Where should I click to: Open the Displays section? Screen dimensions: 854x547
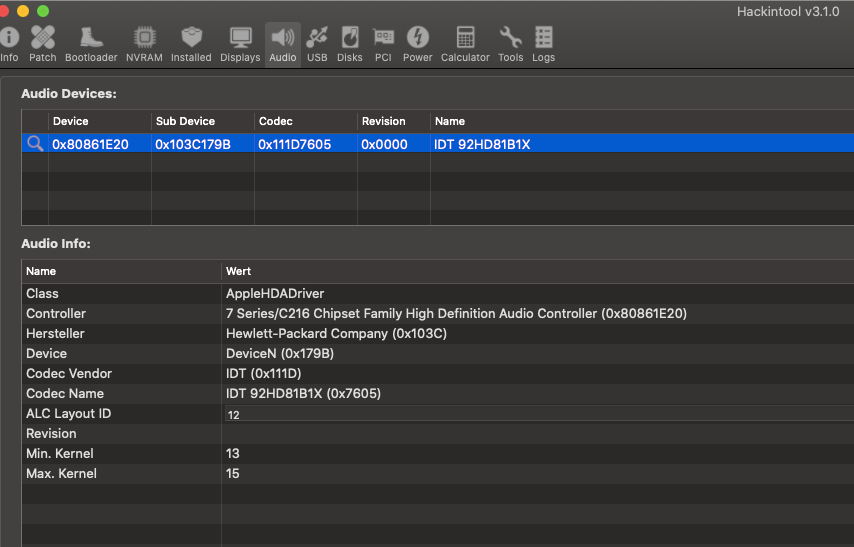[240, 38]
